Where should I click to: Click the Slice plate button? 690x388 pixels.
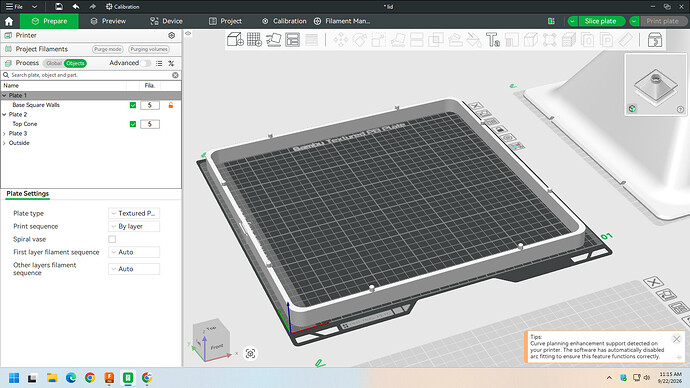pos(600,21)
